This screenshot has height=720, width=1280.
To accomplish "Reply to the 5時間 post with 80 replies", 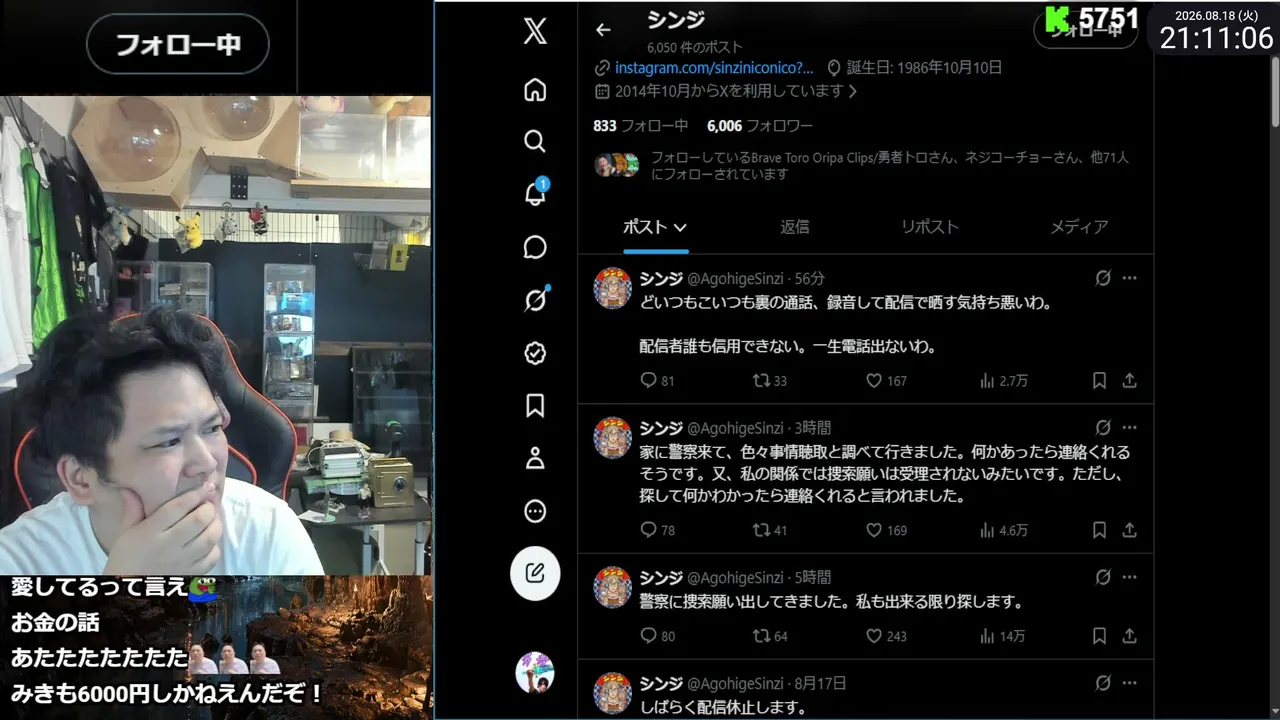I will click(x=657, y=636).
